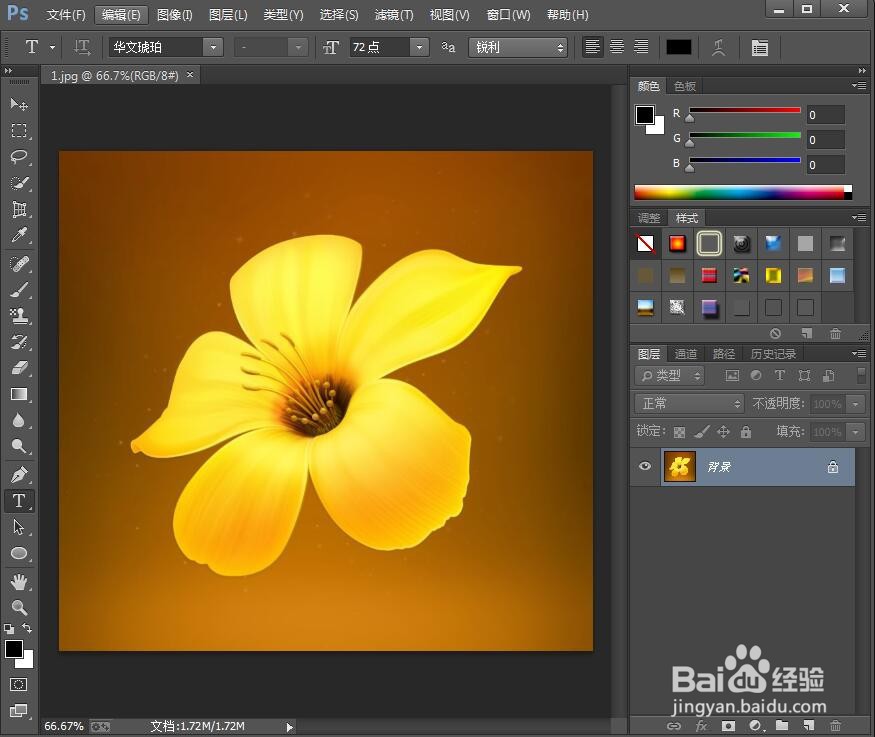
Task: Pick a color from the spectrum ramp
Action: pyautogui.click(x=743, y=192)
